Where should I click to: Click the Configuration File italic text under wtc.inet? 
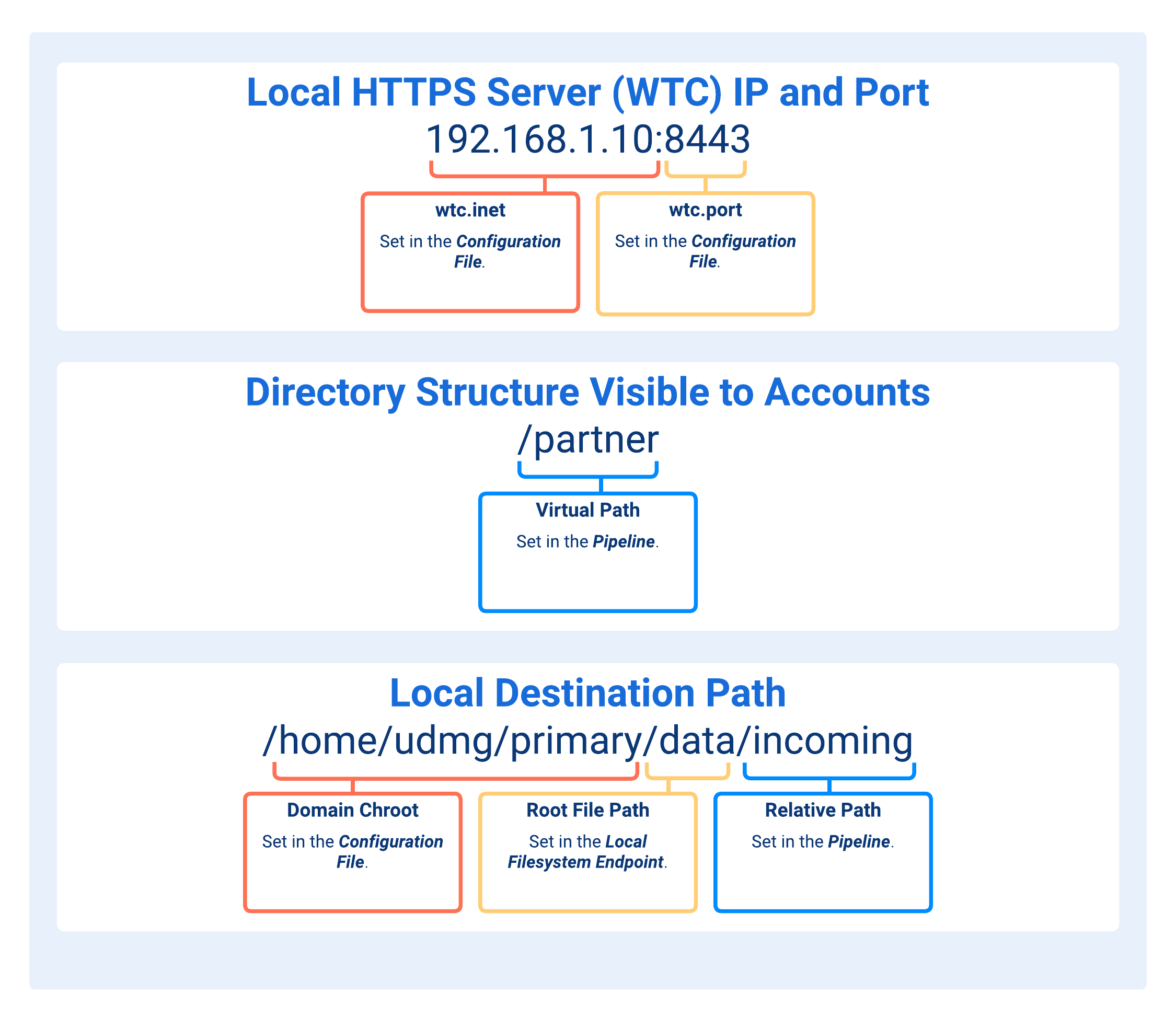(x=508, y=241)
